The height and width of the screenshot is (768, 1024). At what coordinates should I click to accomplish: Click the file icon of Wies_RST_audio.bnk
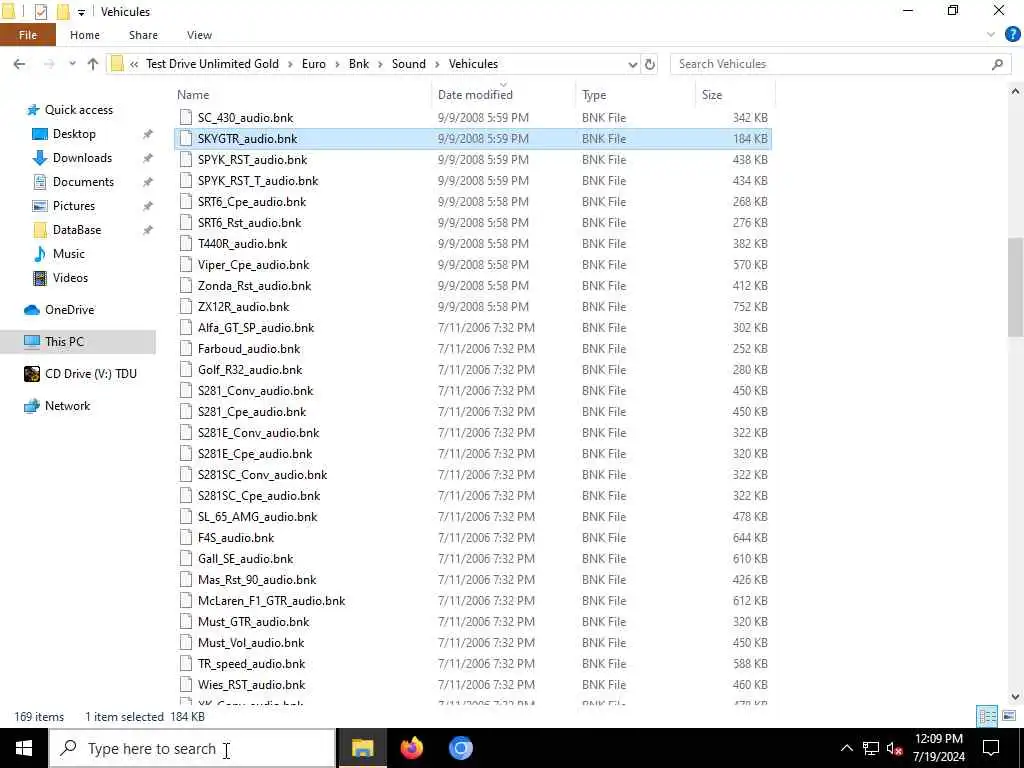[186, 684]
